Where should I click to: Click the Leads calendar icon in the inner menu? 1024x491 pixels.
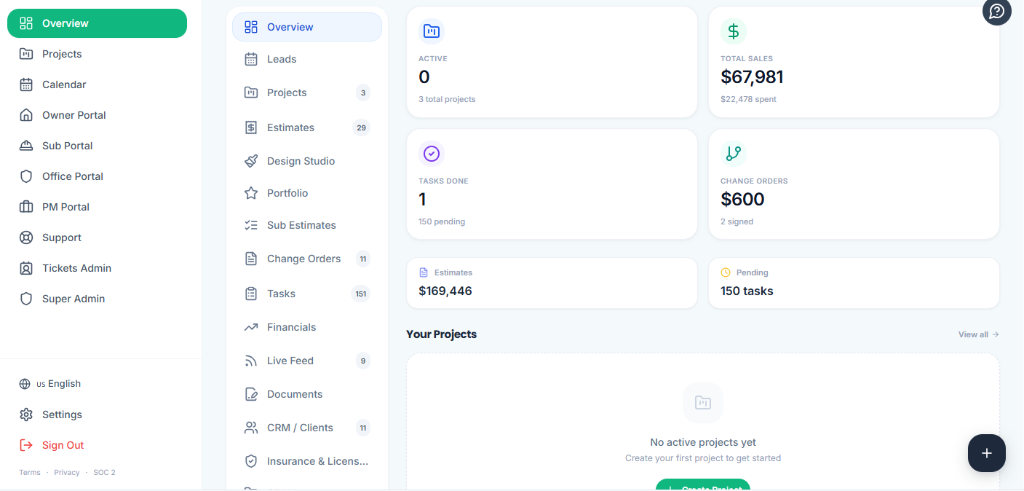click(251, 59)
